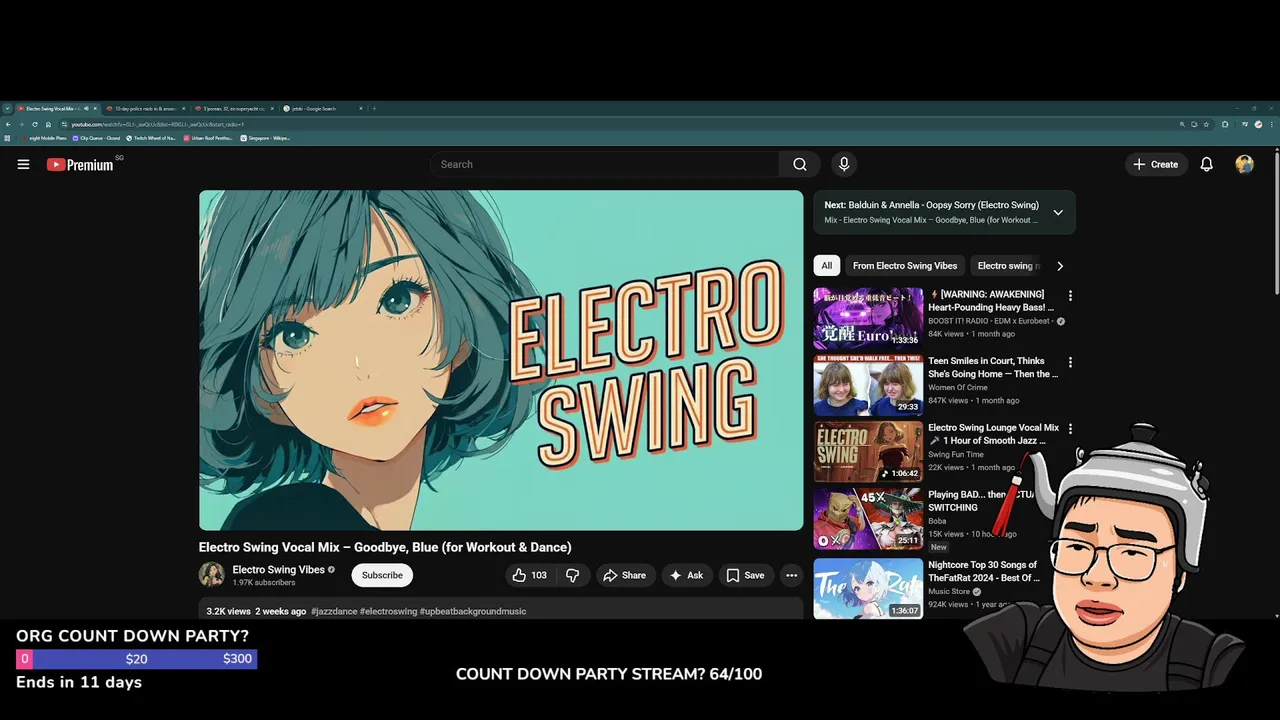Click the Women Of Crime channel name
The image size is (1280, 720).
click(958, 387)
